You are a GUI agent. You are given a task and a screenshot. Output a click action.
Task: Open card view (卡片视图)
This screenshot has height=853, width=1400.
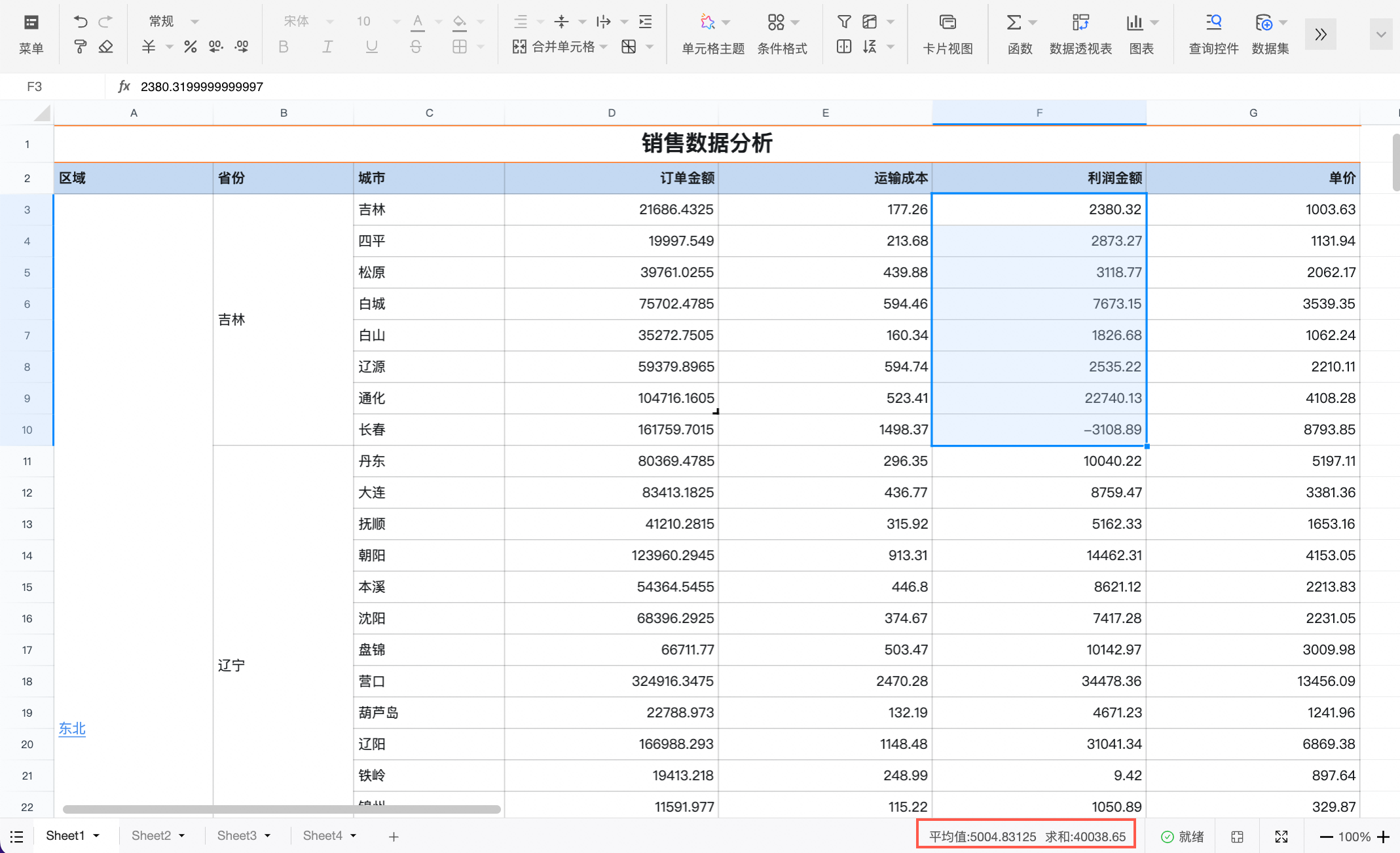[x=948, y=33]
